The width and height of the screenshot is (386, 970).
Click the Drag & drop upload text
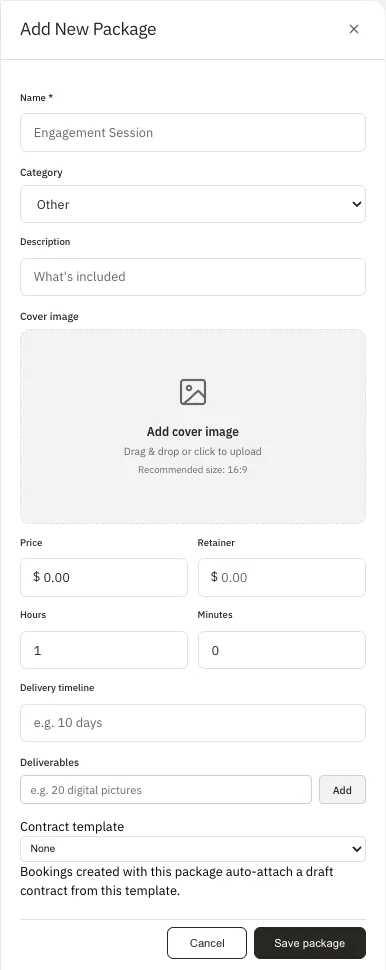click(x=193, y=452)
